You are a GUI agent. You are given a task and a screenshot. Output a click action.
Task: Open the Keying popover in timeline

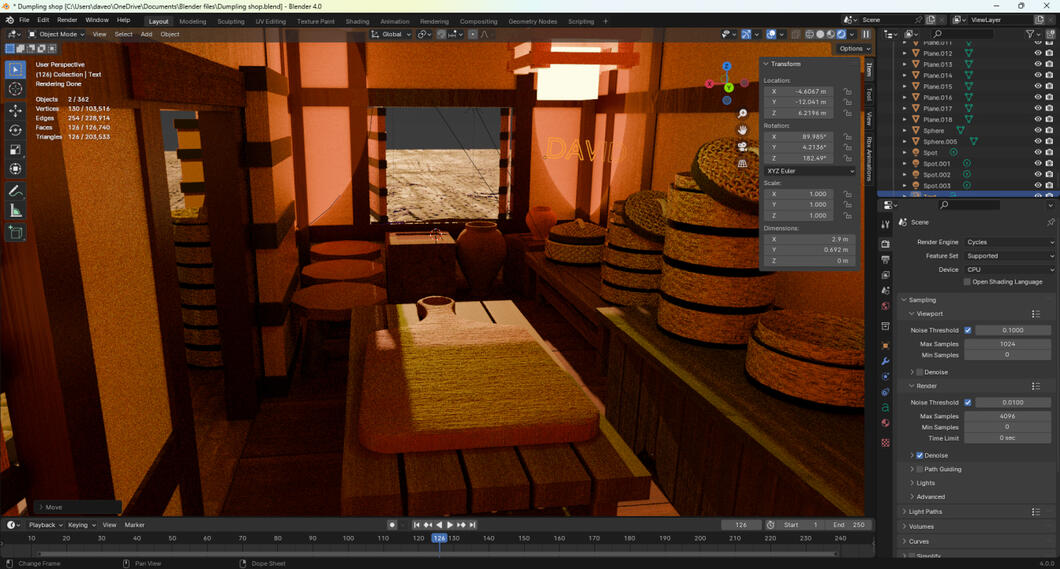(x=81, y=525)
